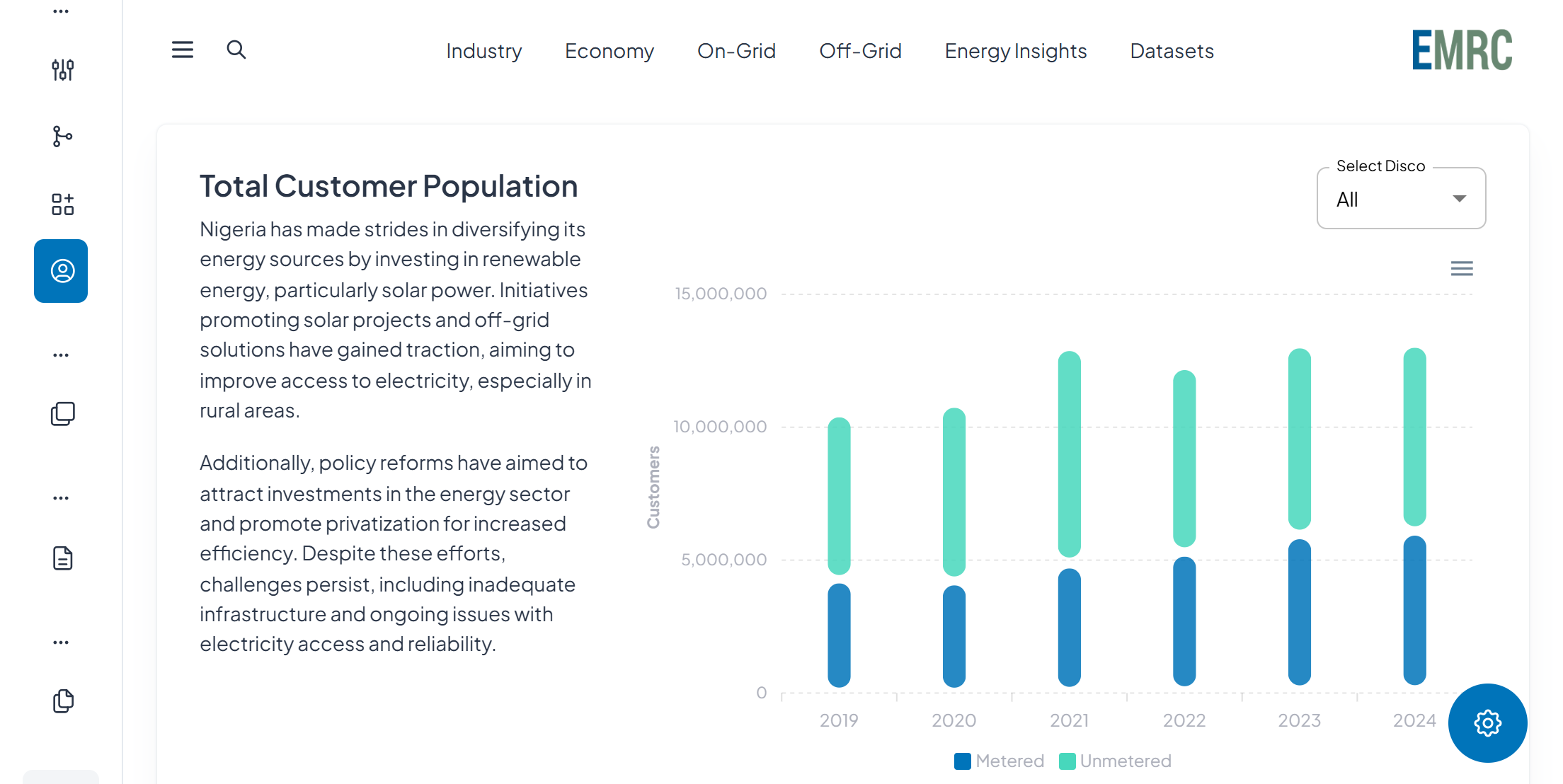Click the 2024 Metered blue bar

(x=1414, y=611)
